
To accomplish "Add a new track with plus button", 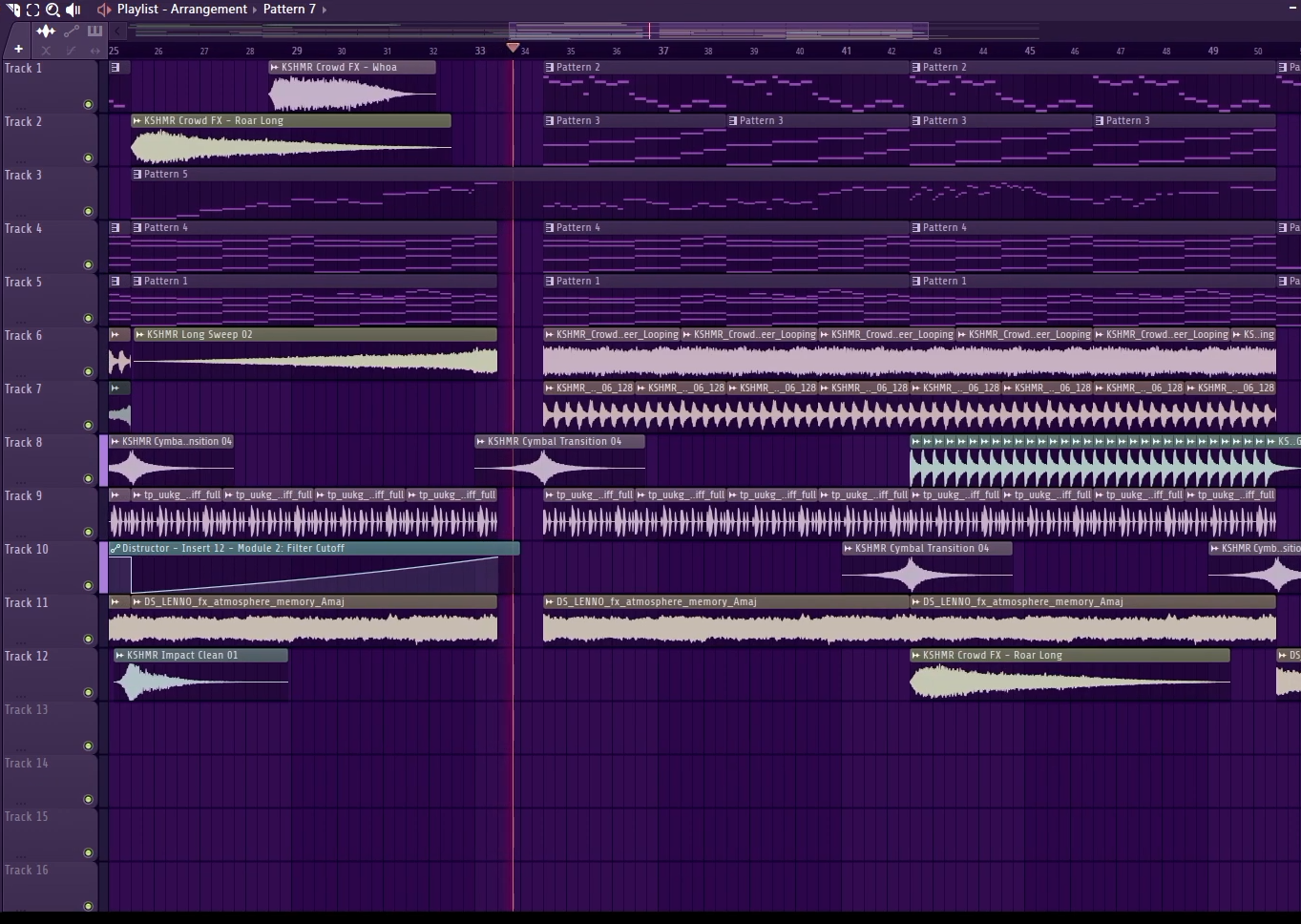I will [18, 49].
